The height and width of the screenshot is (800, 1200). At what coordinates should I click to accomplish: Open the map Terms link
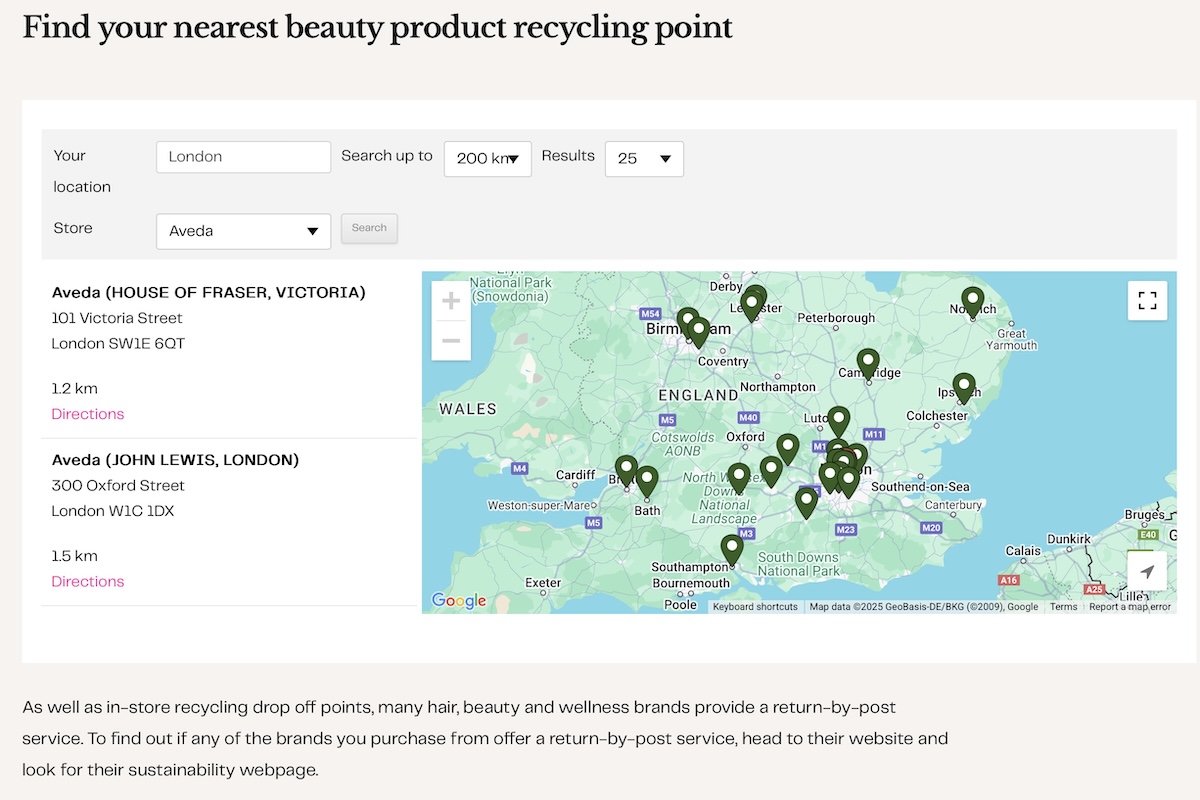tap(1063, 607)
